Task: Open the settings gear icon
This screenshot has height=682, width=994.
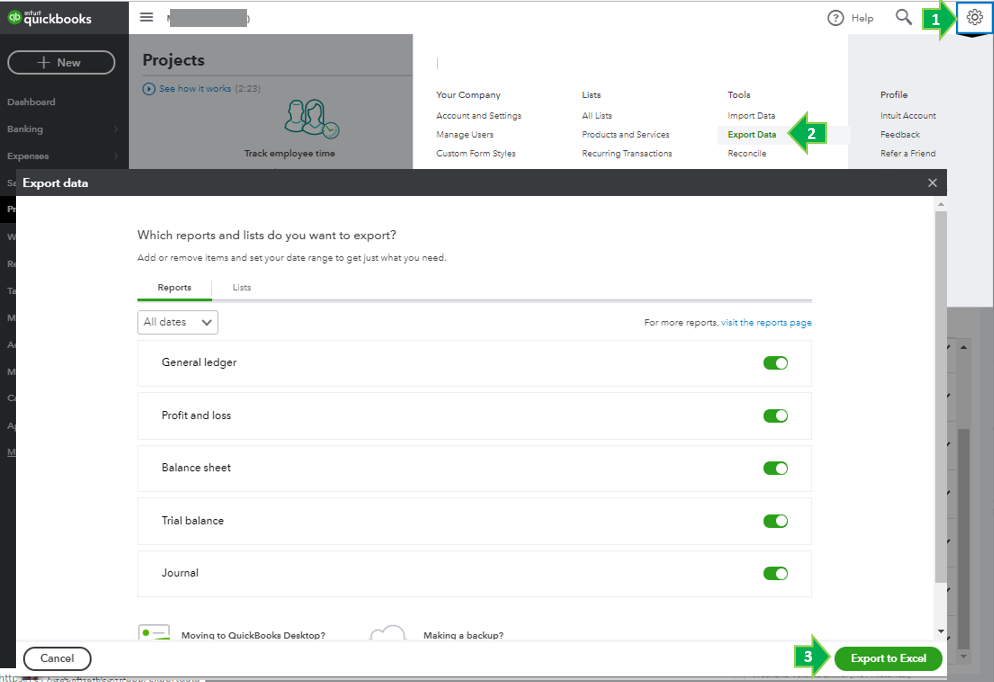Action: point(974,18)
